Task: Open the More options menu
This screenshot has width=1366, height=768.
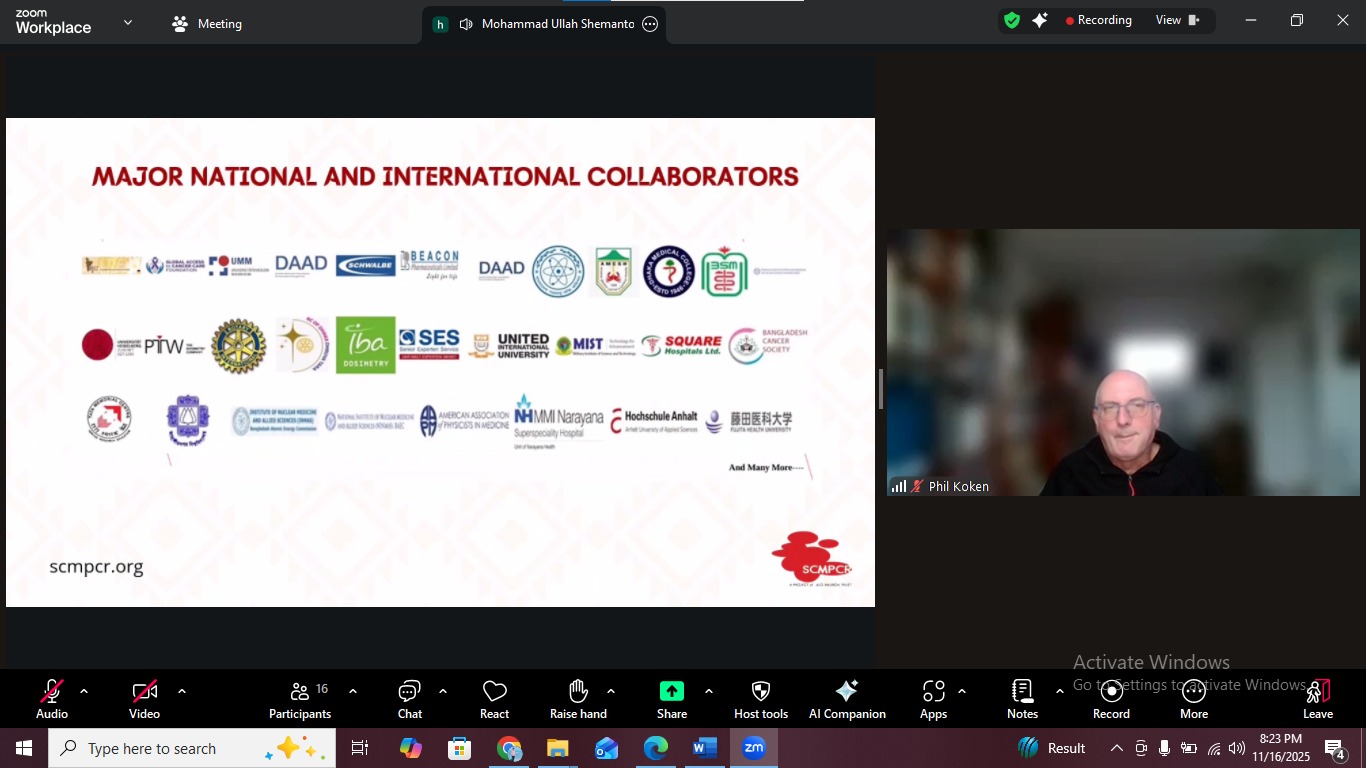Action: pos(1194,699)
